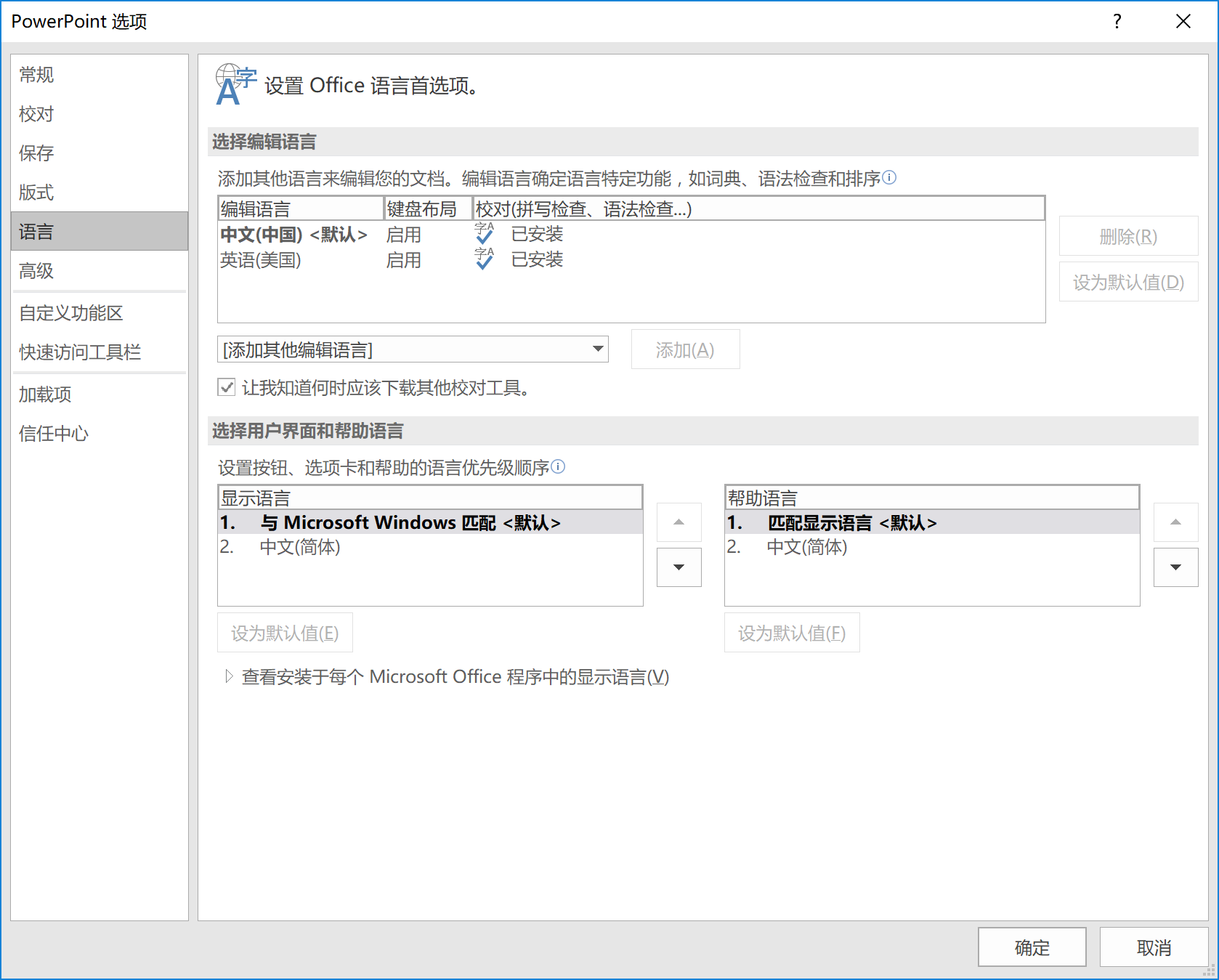Click 启用 keyboard layout for 英语(美国)
The width and height of the screenshot is (1219, 980).
[403, 259]
